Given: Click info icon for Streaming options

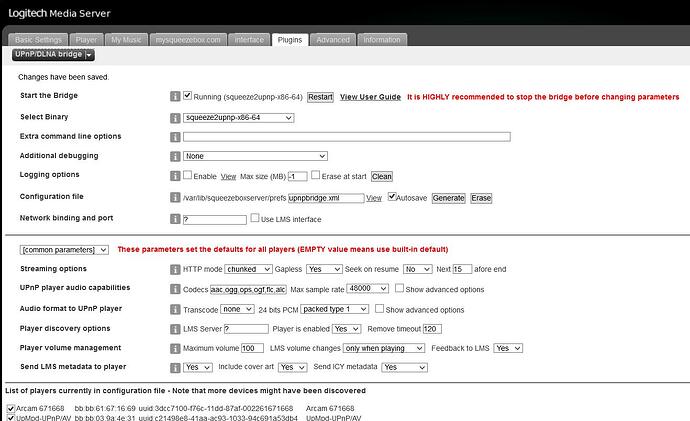Looking at the screenshot, I should (175, 269).
